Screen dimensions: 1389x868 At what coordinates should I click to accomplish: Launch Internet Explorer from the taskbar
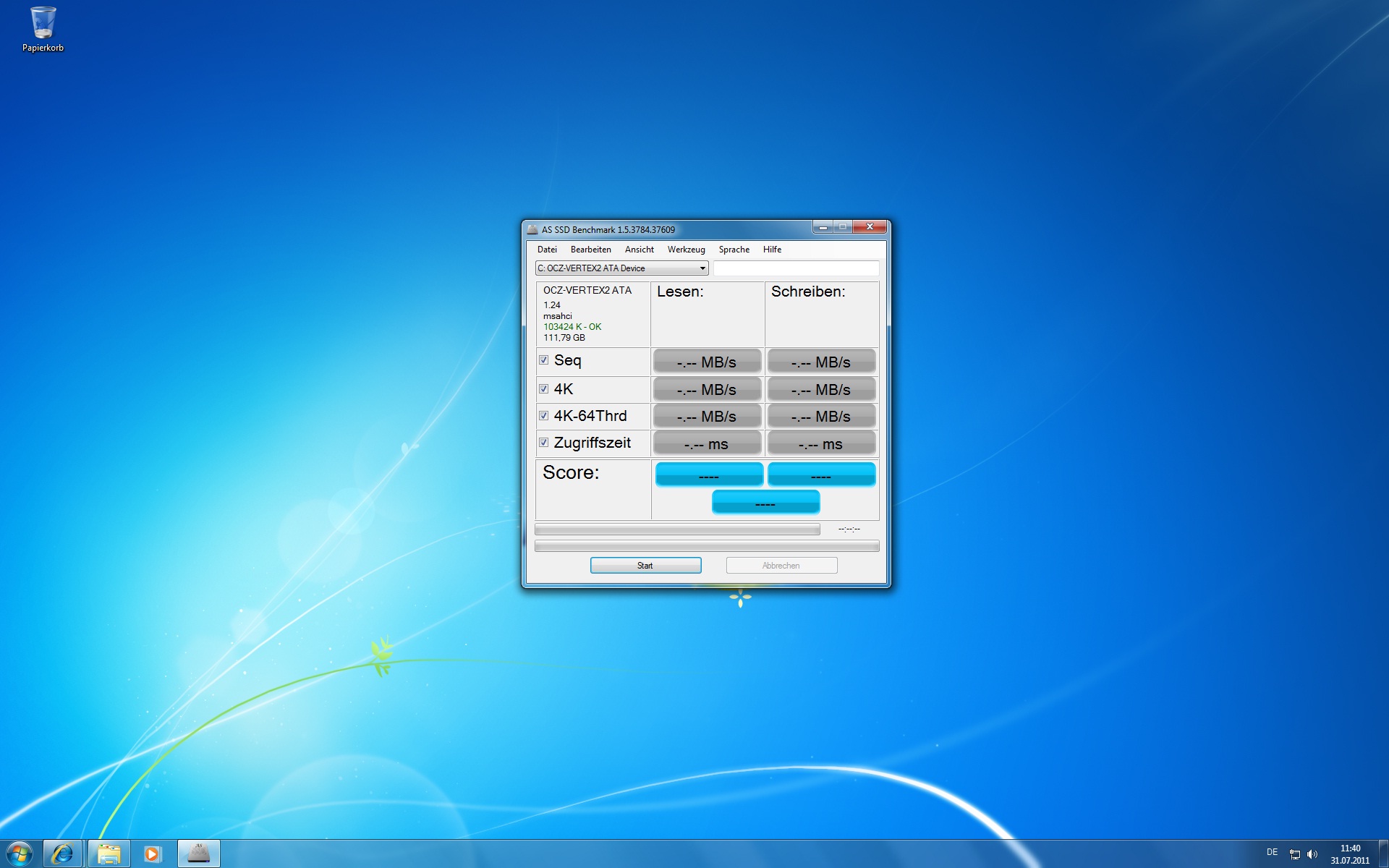click(62, 854)
